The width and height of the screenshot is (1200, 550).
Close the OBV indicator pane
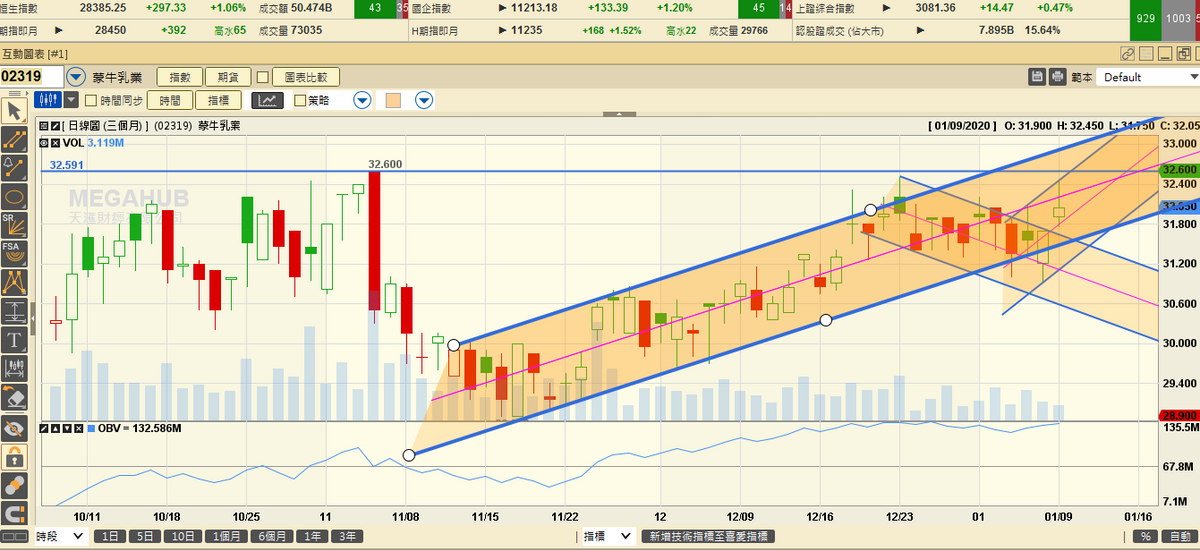pyautogui.click(x=78, y=428)
